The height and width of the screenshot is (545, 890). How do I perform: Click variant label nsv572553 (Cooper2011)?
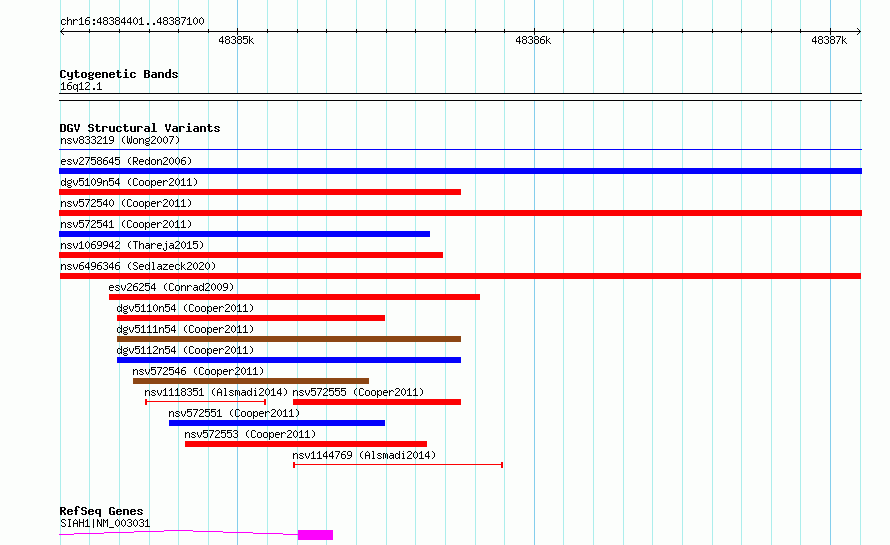pyautogui.click(x=250, y=434)
